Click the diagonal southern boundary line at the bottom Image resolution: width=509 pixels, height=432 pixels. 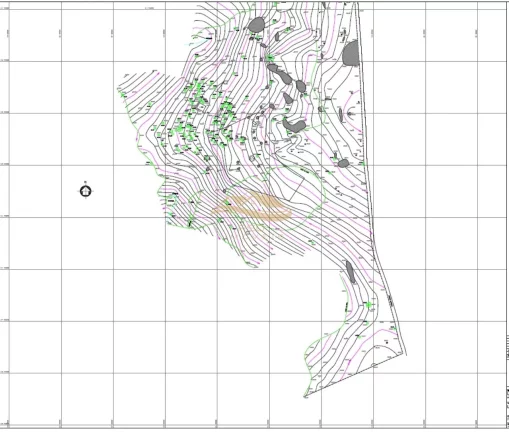[x=355, y=376]
